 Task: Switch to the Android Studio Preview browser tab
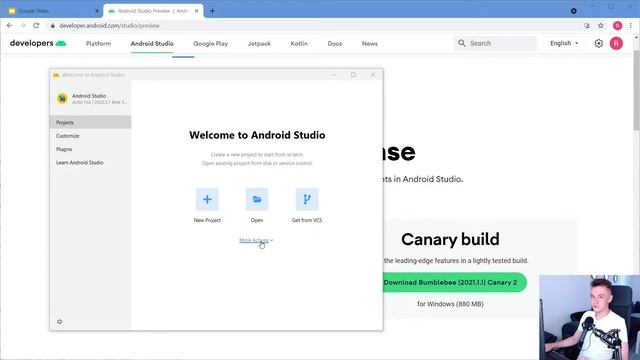coord(153,11)
